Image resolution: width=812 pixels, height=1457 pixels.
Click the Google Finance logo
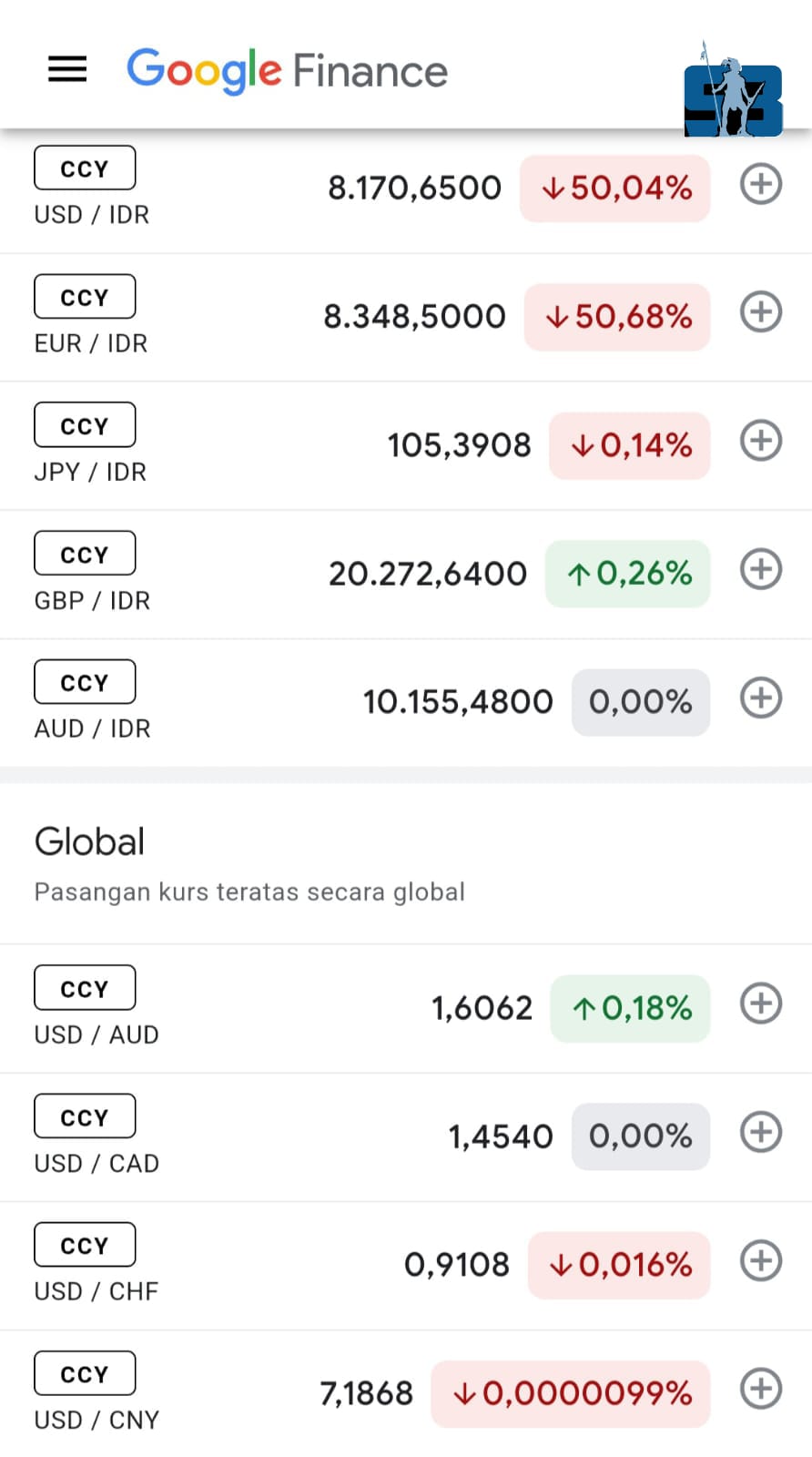coord(287,71)
